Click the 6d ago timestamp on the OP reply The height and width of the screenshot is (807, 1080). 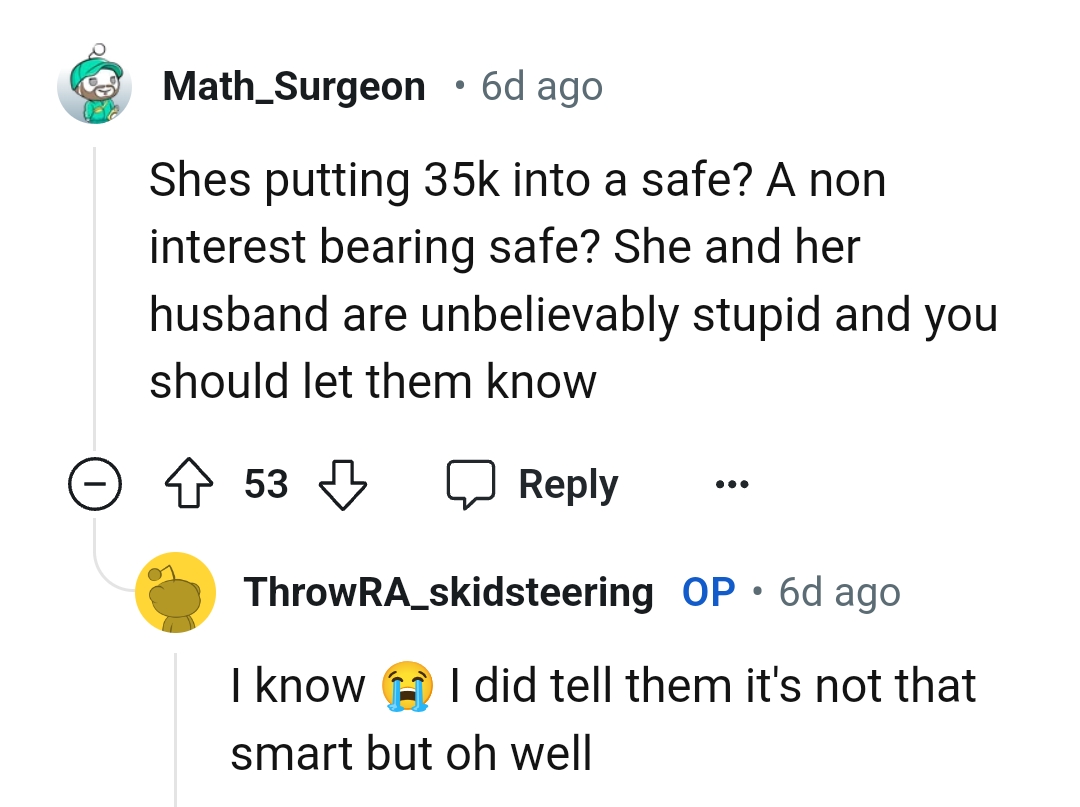tap(838, 592)
